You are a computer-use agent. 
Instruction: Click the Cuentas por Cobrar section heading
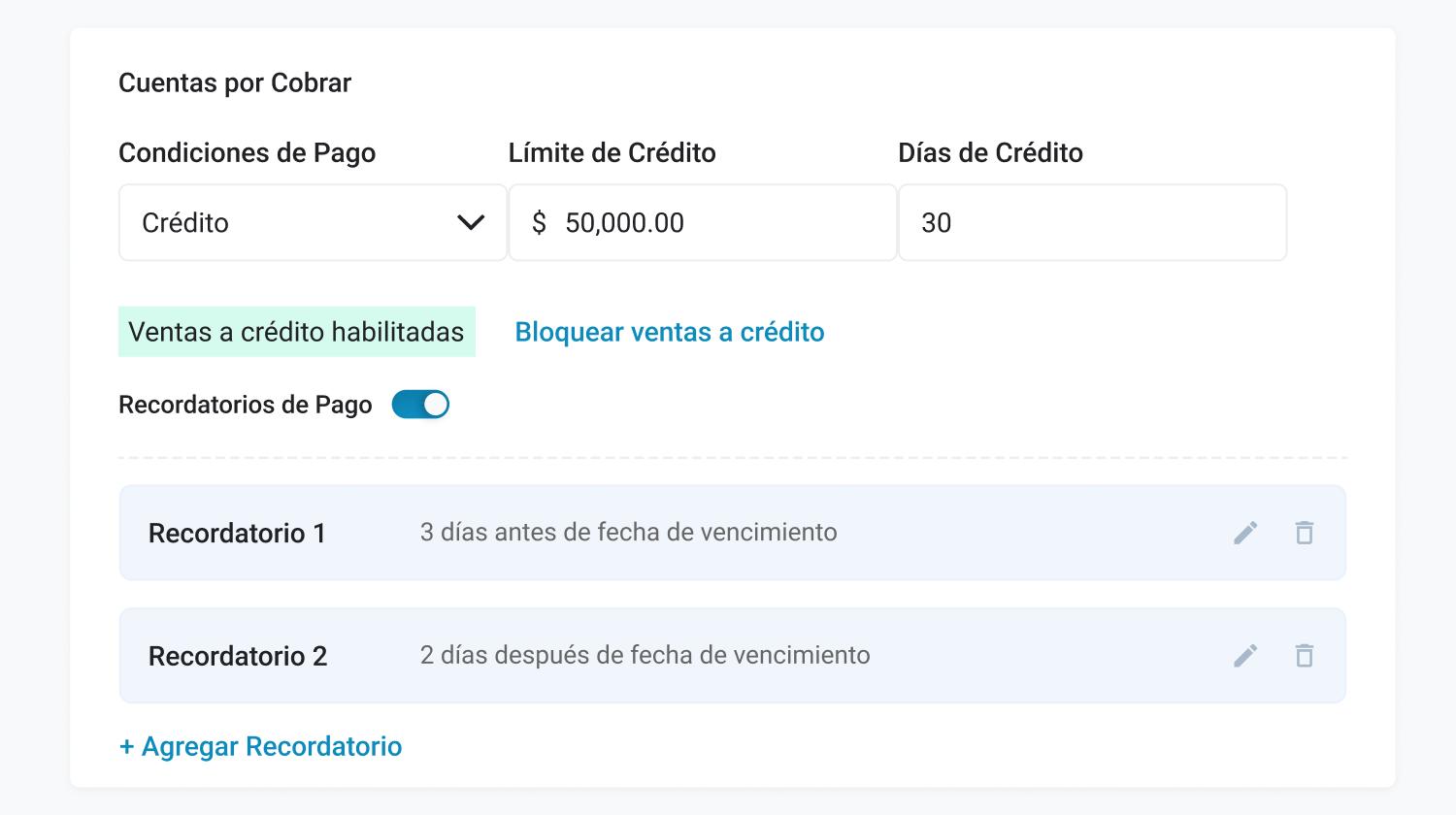pyautogui.click(x=235, y=82)
